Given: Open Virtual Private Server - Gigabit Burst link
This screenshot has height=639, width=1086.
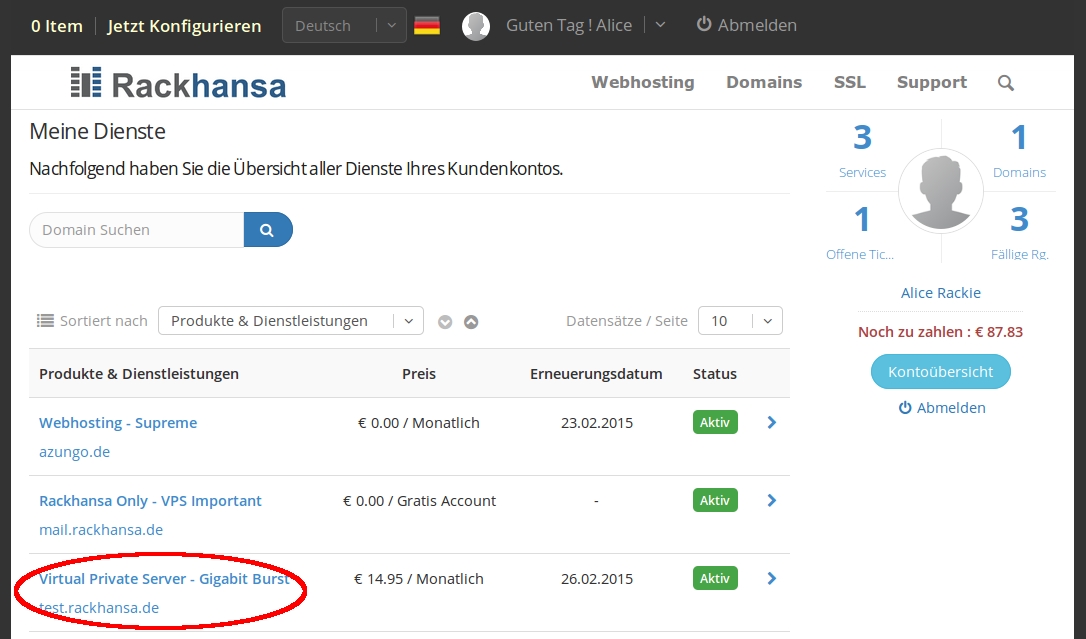Looking at the screenshot, I should point(164,579).
